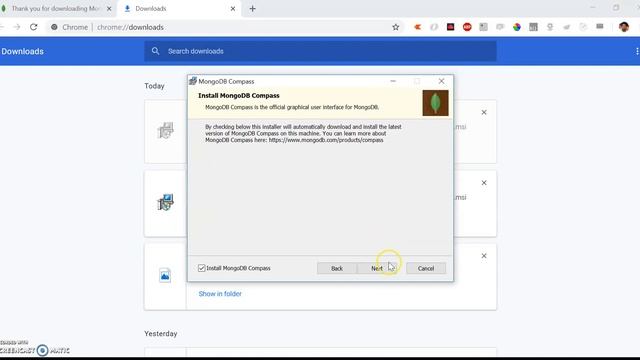The width and height of the screenshot is (640, 360).
Task: Click the Back button in installer
Action: (x=337, y=268)
